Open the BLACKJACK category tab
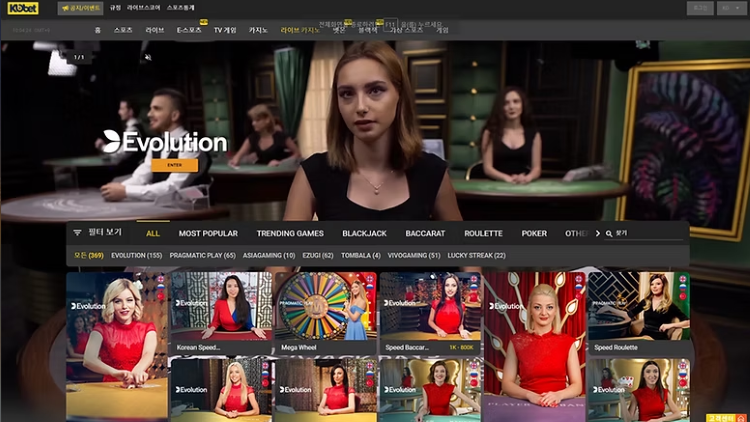Image resolution: width=750 pixels, height=422 pixels. [364, 233]
